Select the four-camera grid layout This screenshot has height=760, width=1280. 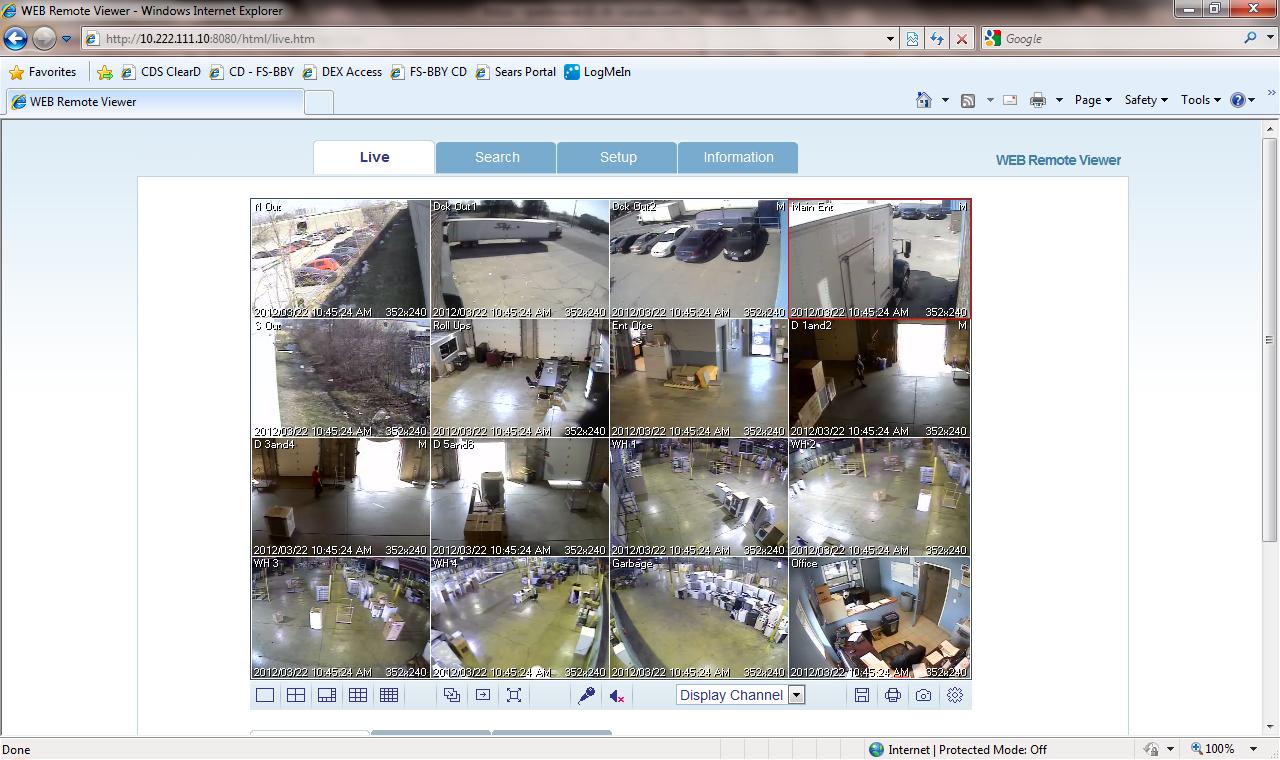(296, 695)
